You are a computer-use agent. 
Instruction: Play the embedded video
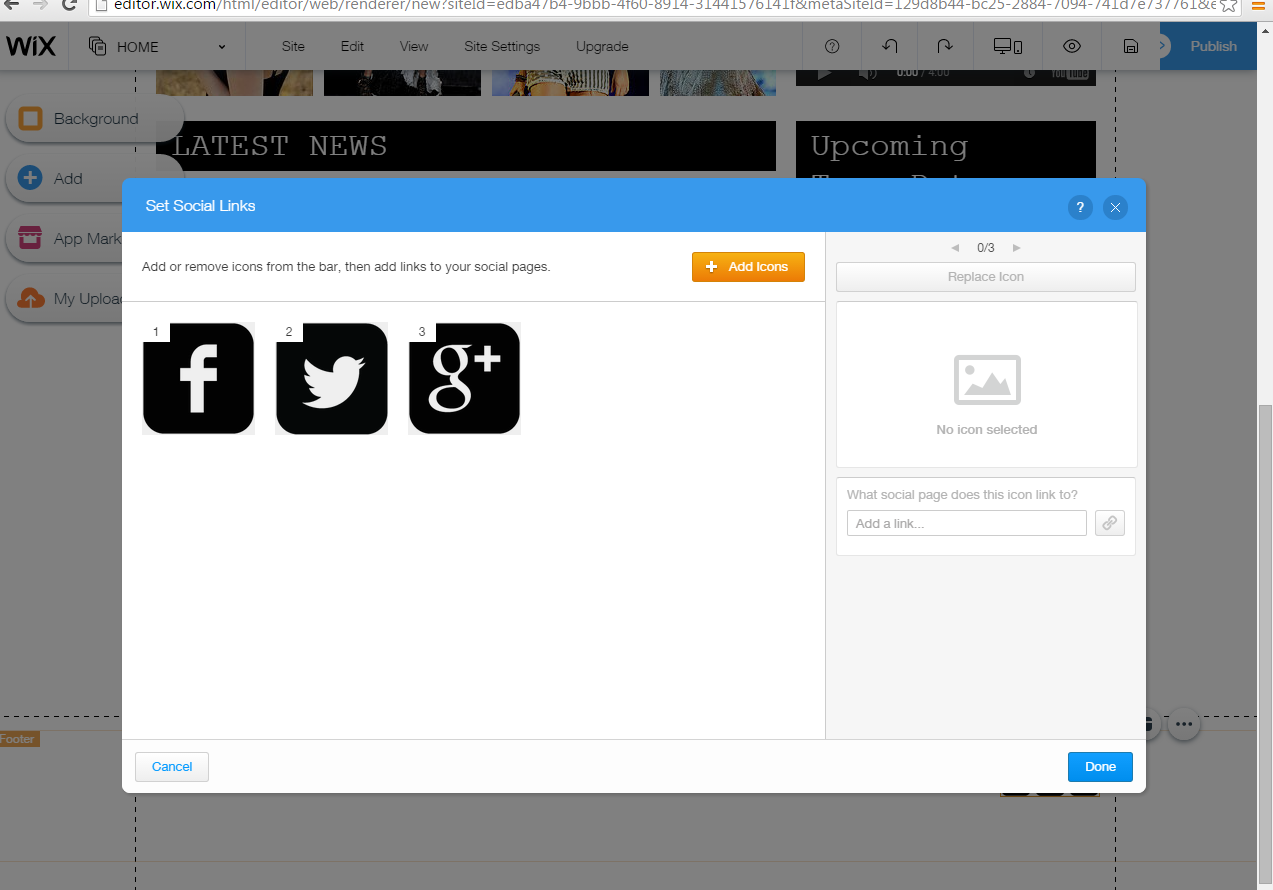pos(824,73)
